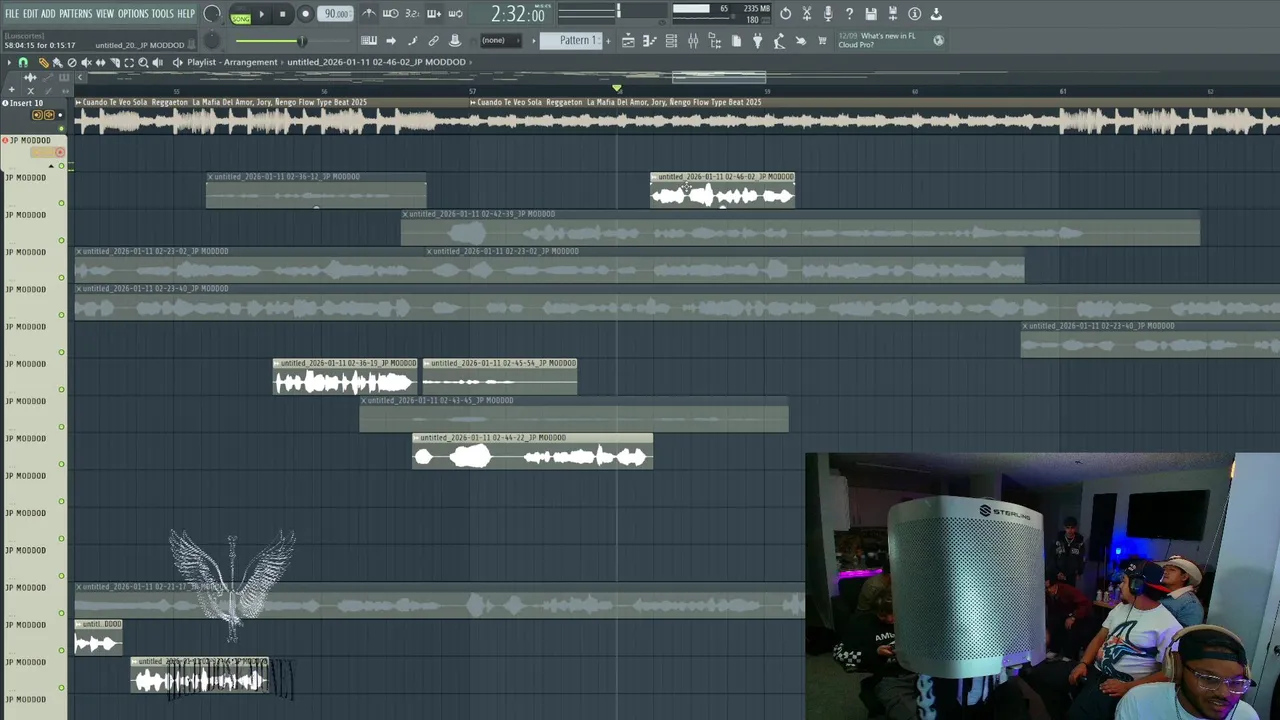This screenshot has width=1280, height=720.
Task: Select the Playlist draw pencil tool
Action: pyautogui.click(x=43, y=62)
